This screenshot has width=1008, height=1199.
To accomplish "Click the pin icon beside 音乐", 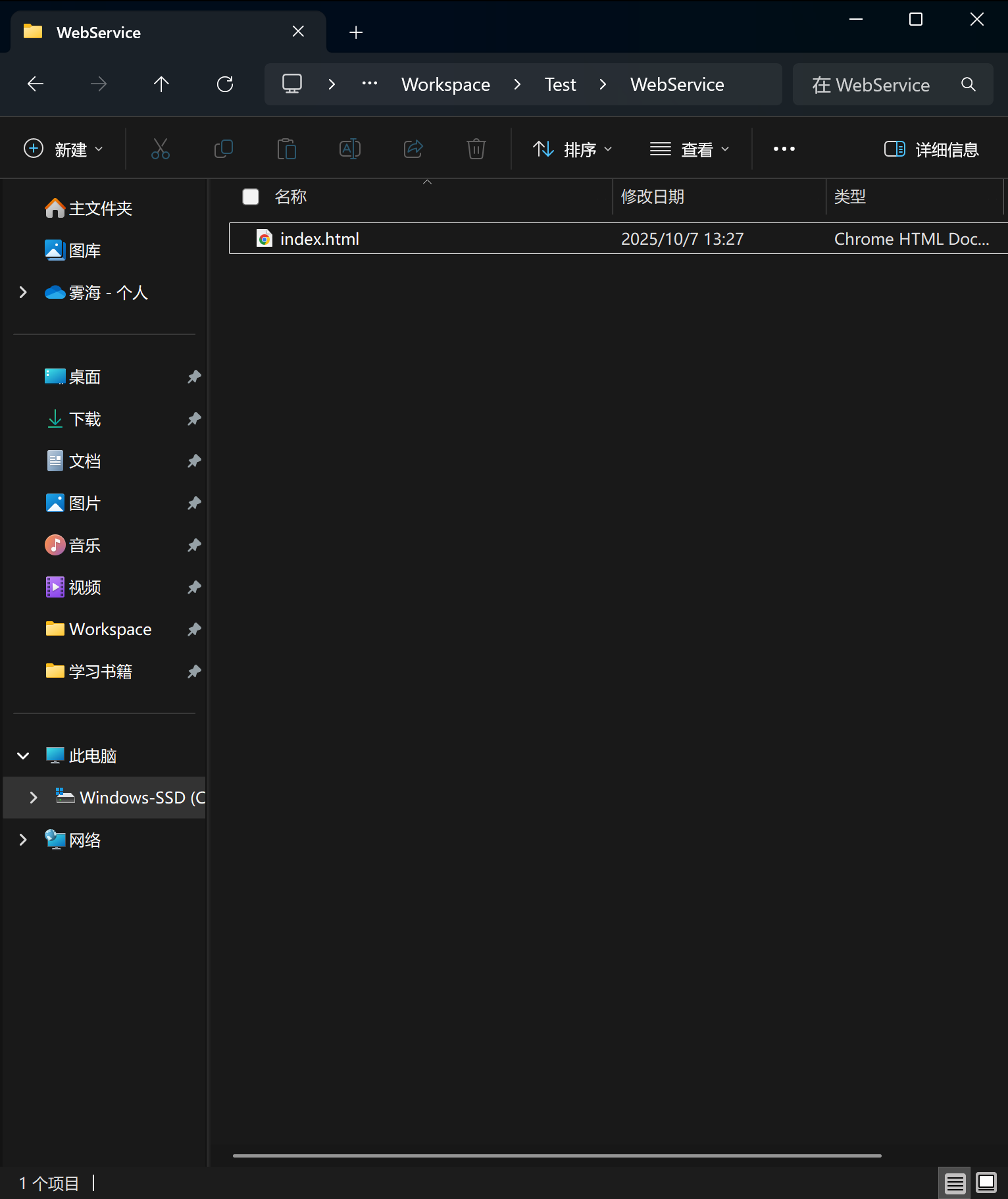I will pyautogui.click(x=194, y=546).
